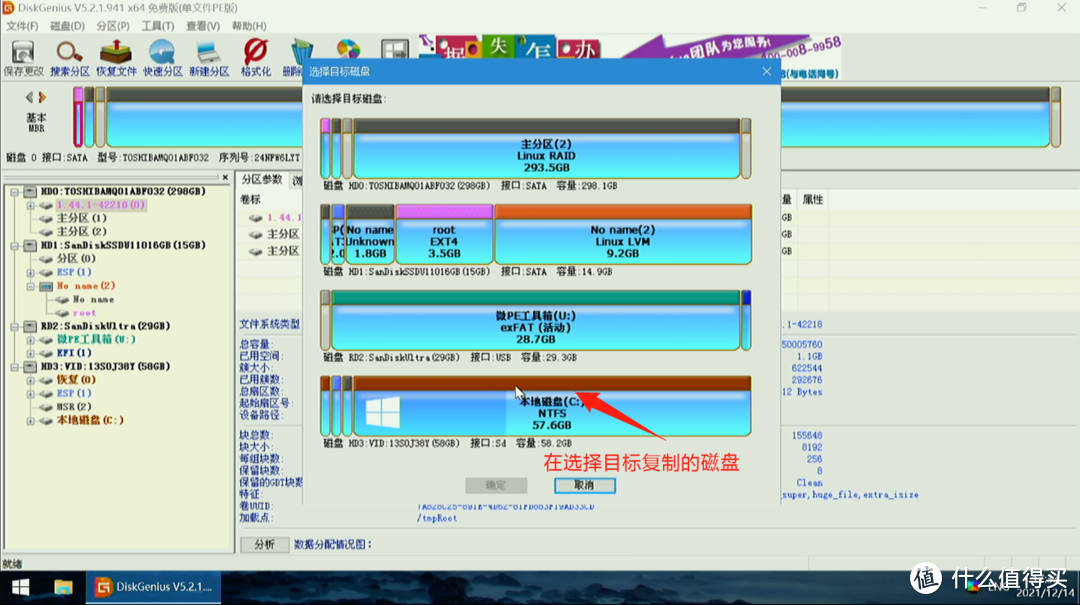The height and width of the screenshot is (605, 1080).
Task: Choose No name(2) Linux LVM 9.2GB block
Action: (623, 234)
